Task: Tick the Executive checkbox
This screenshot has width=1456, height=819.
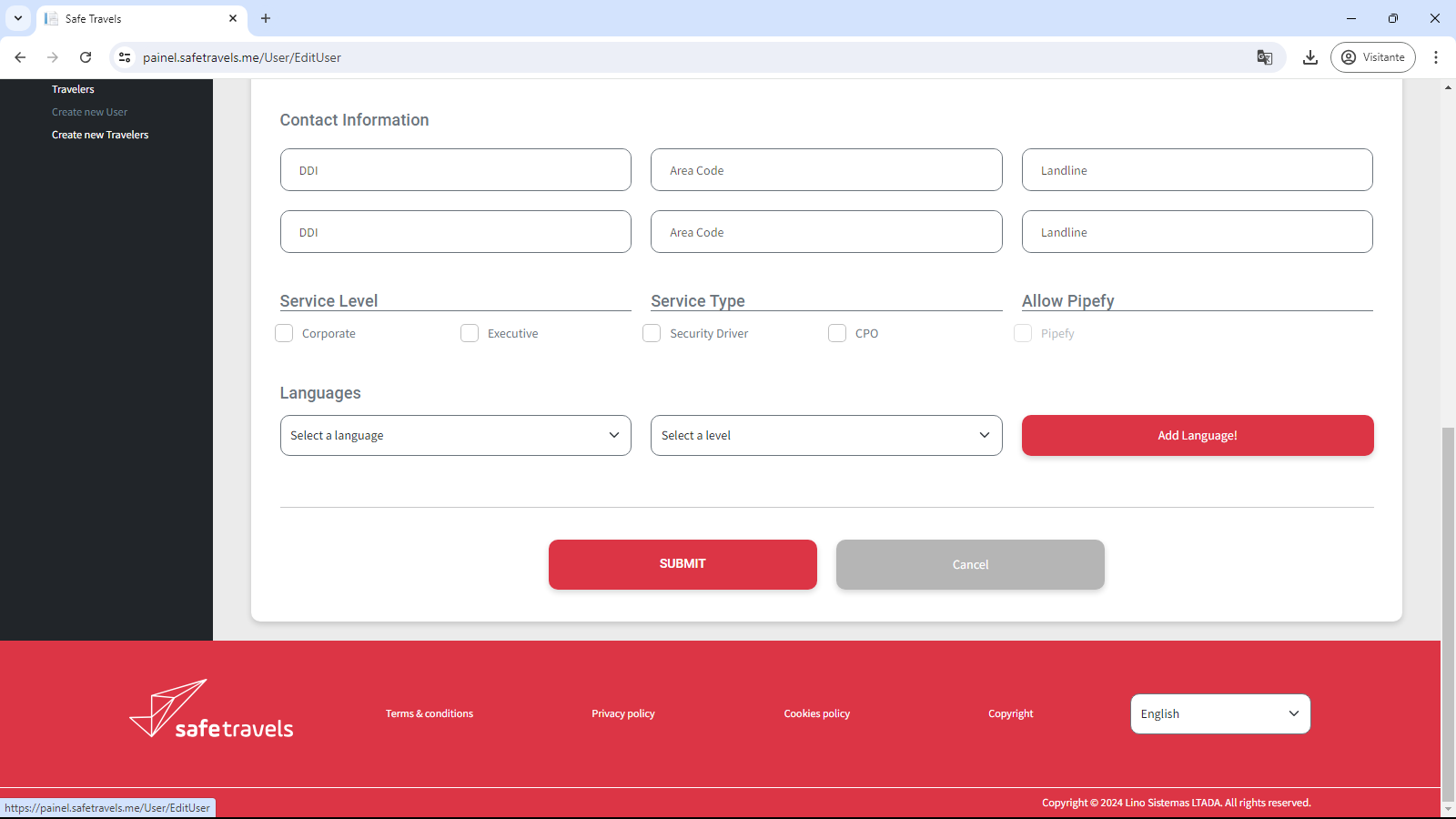Action: [470, 334]
